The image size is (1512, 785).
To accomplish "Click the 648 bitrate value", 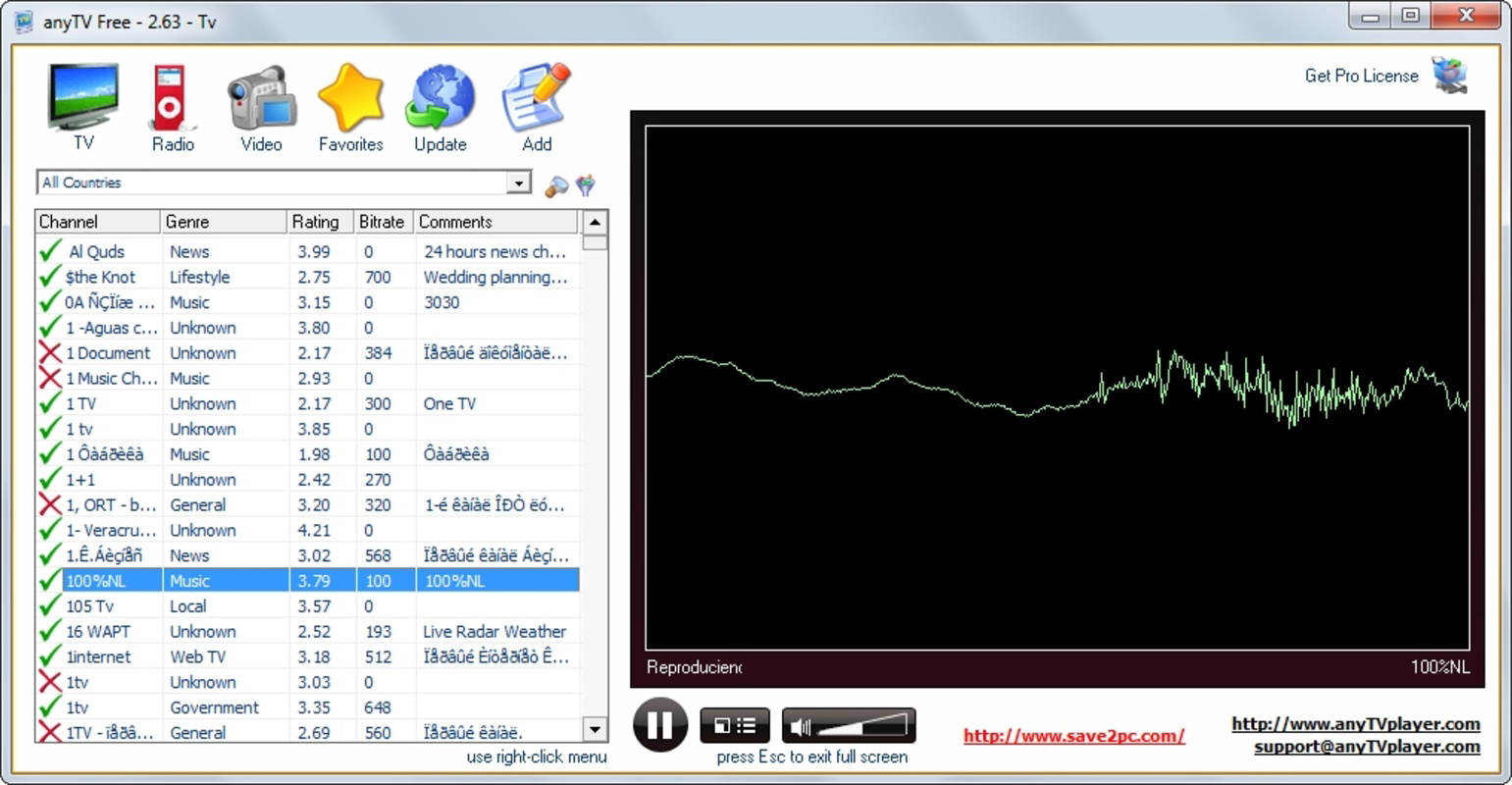I will coord(378,707).
